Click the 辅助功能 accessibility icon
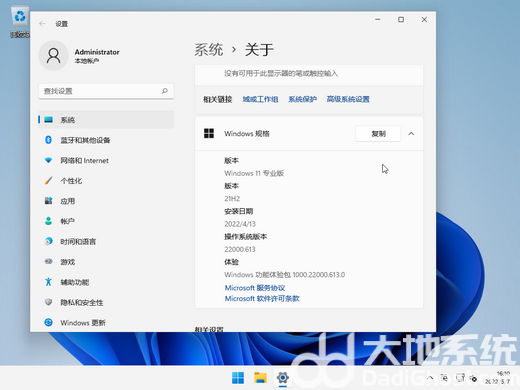 coord(49,282)
